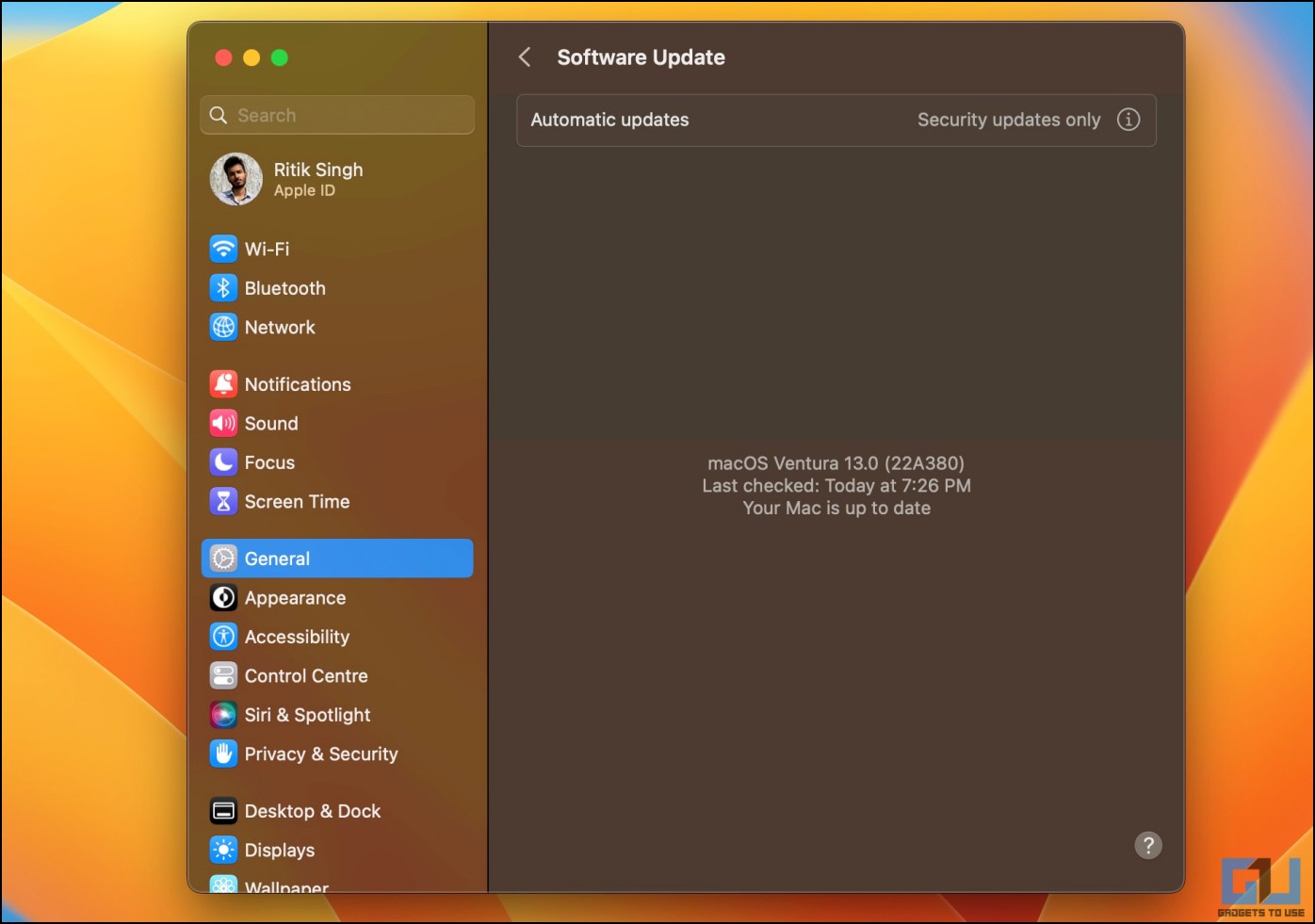Select Focus label in sidebar
The width and height of the screenshot is (1315, 924).
[269, 462]
